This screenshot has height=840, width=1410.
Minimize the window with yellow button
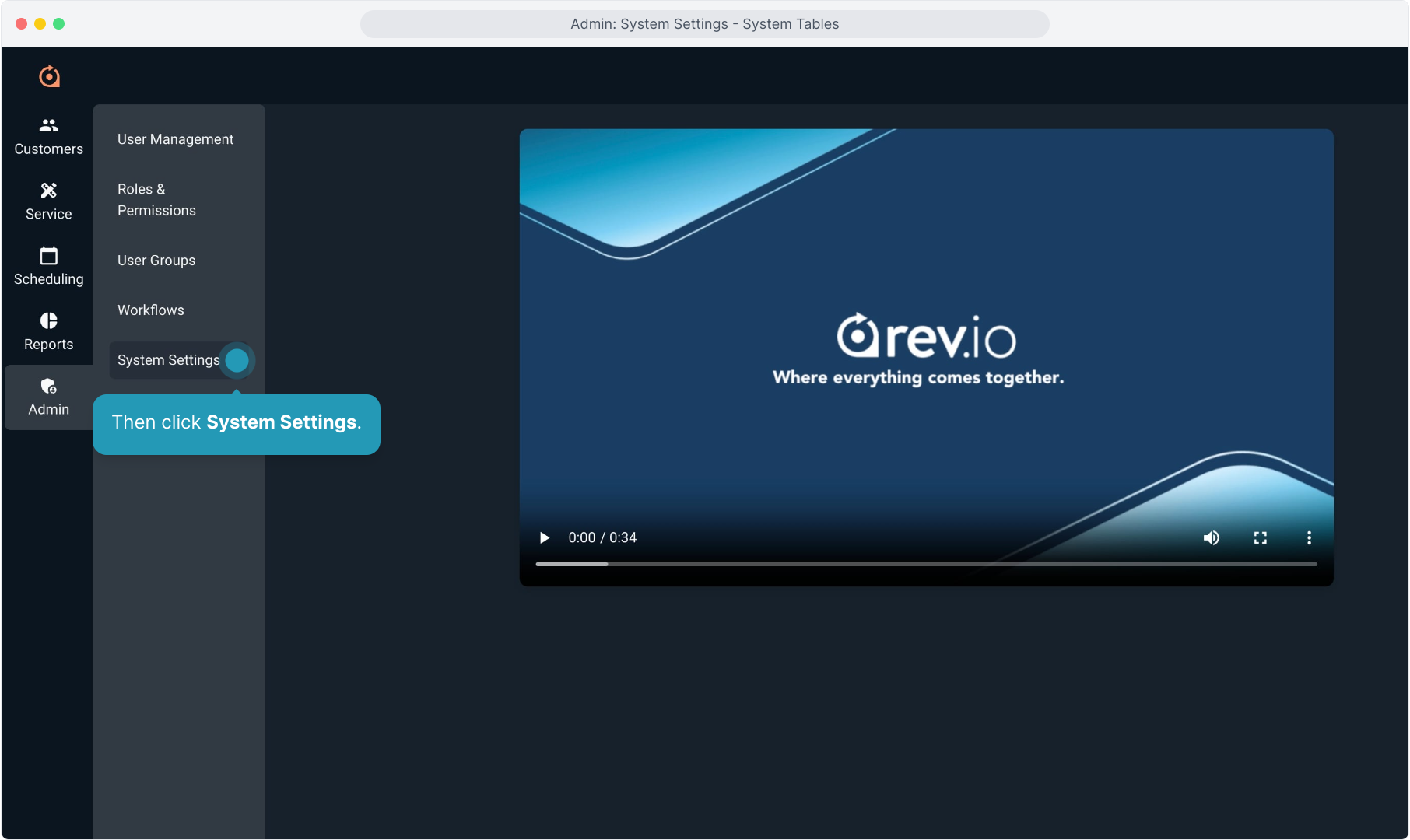(40, 24)
